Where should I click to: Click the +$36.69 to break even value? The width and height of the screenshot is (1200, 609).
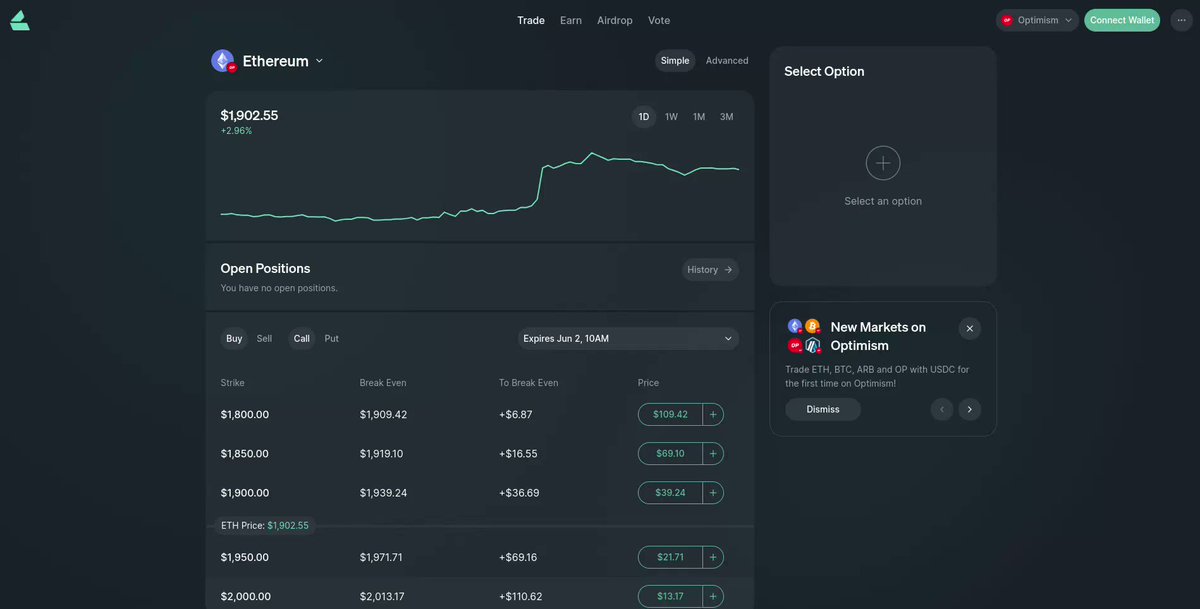519,493
